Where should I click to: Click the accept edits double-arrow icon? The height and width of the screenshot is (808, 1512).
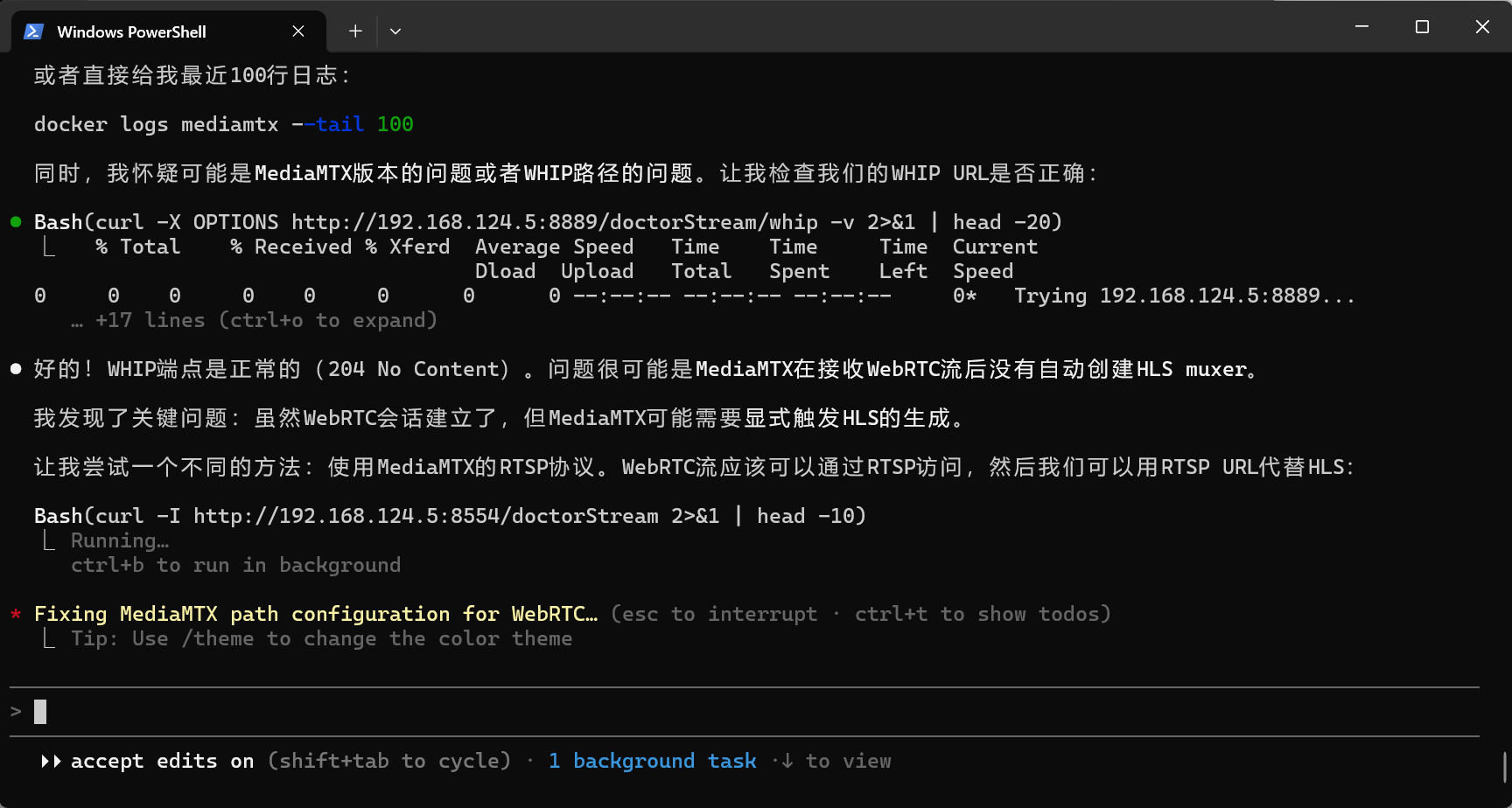click(x=51, y=761)
